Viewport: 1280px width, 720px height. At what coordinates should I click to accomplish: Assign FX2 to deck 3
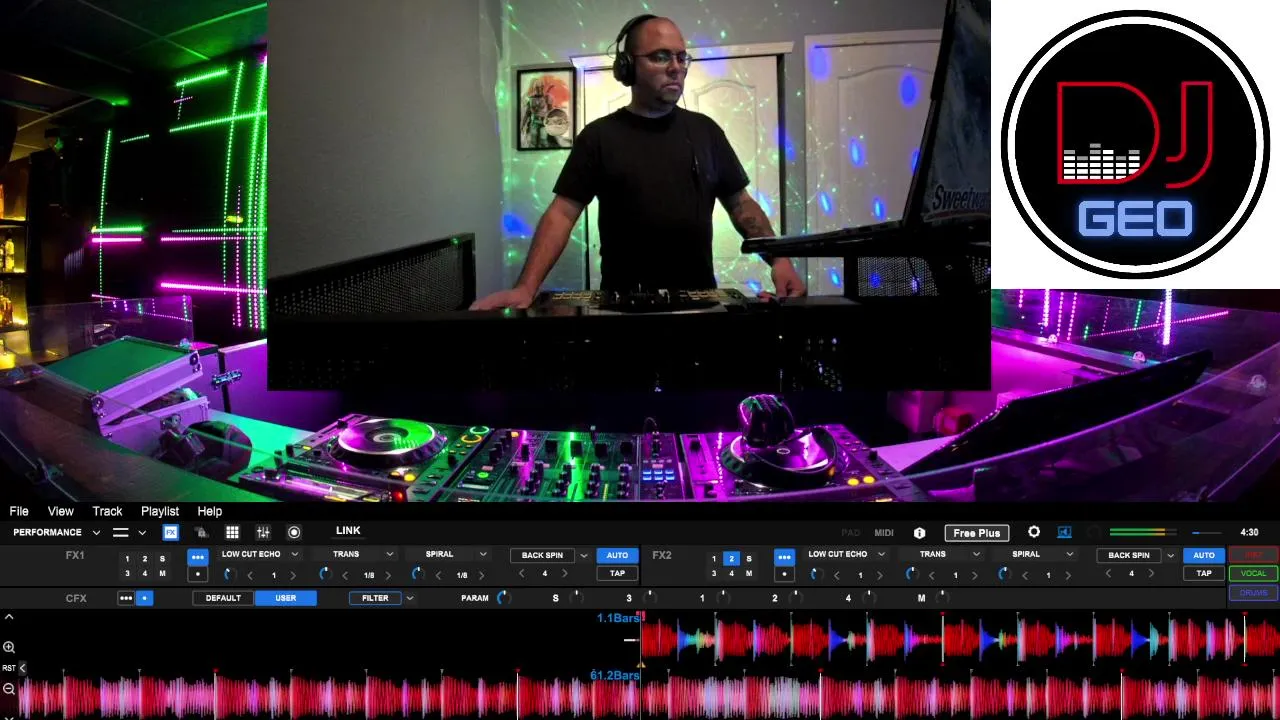pyautogui.click(x=714, y=574)
